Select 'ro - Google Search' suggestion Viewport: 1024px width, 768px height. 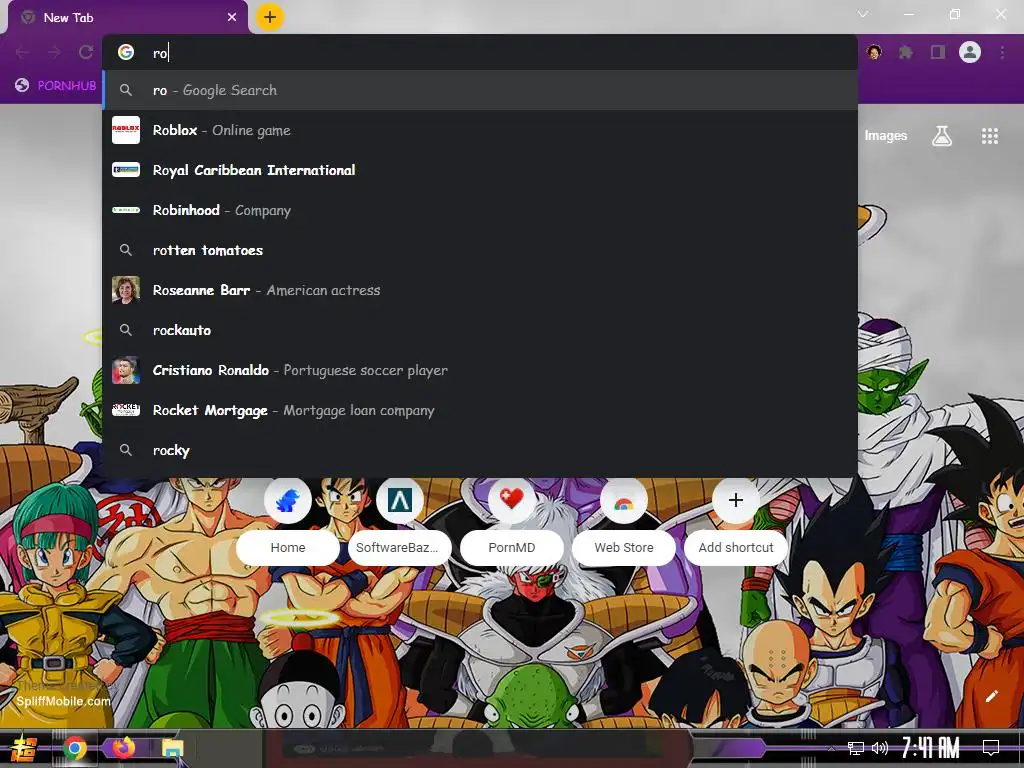tap(480, 90)
